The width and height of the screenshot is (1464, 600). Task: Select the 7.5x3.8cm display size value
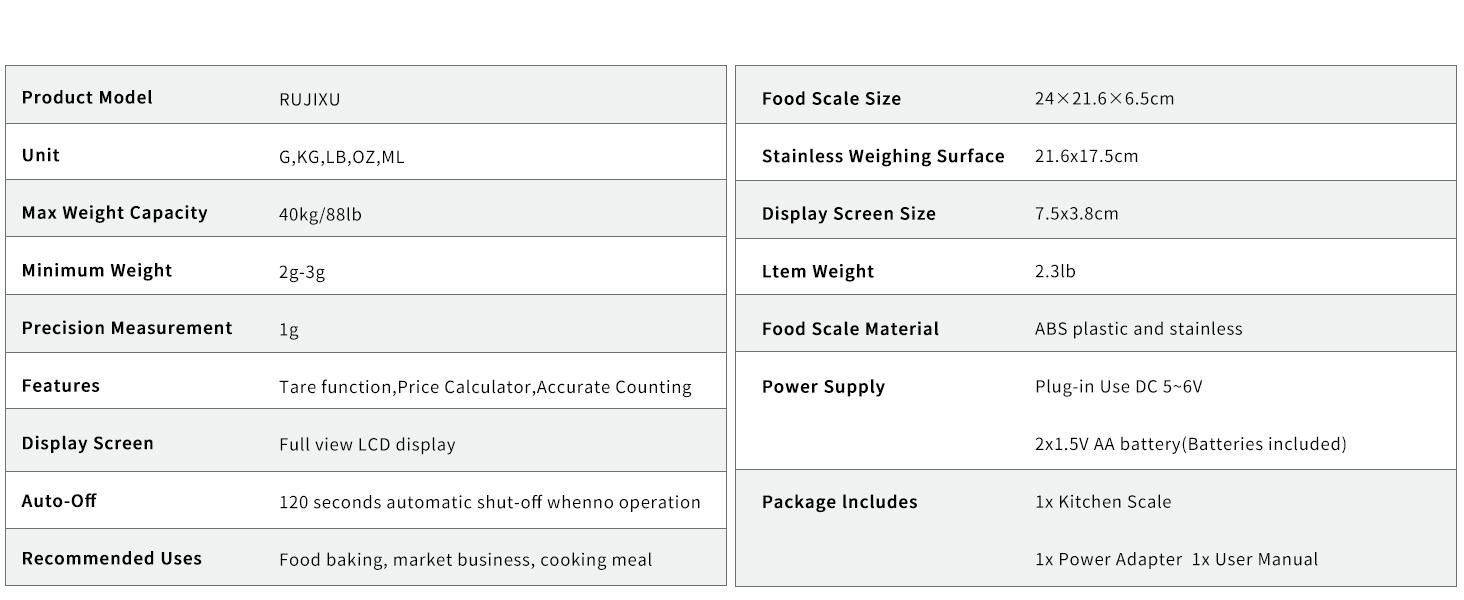click(x=1076, y=214)
